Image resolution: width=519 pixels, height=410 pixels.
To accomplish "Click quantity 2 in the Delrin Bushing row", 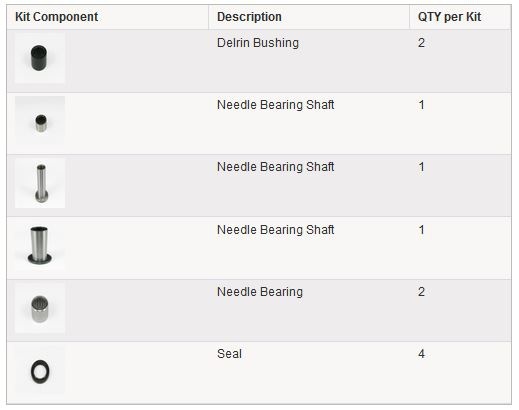I will point(421,43).
